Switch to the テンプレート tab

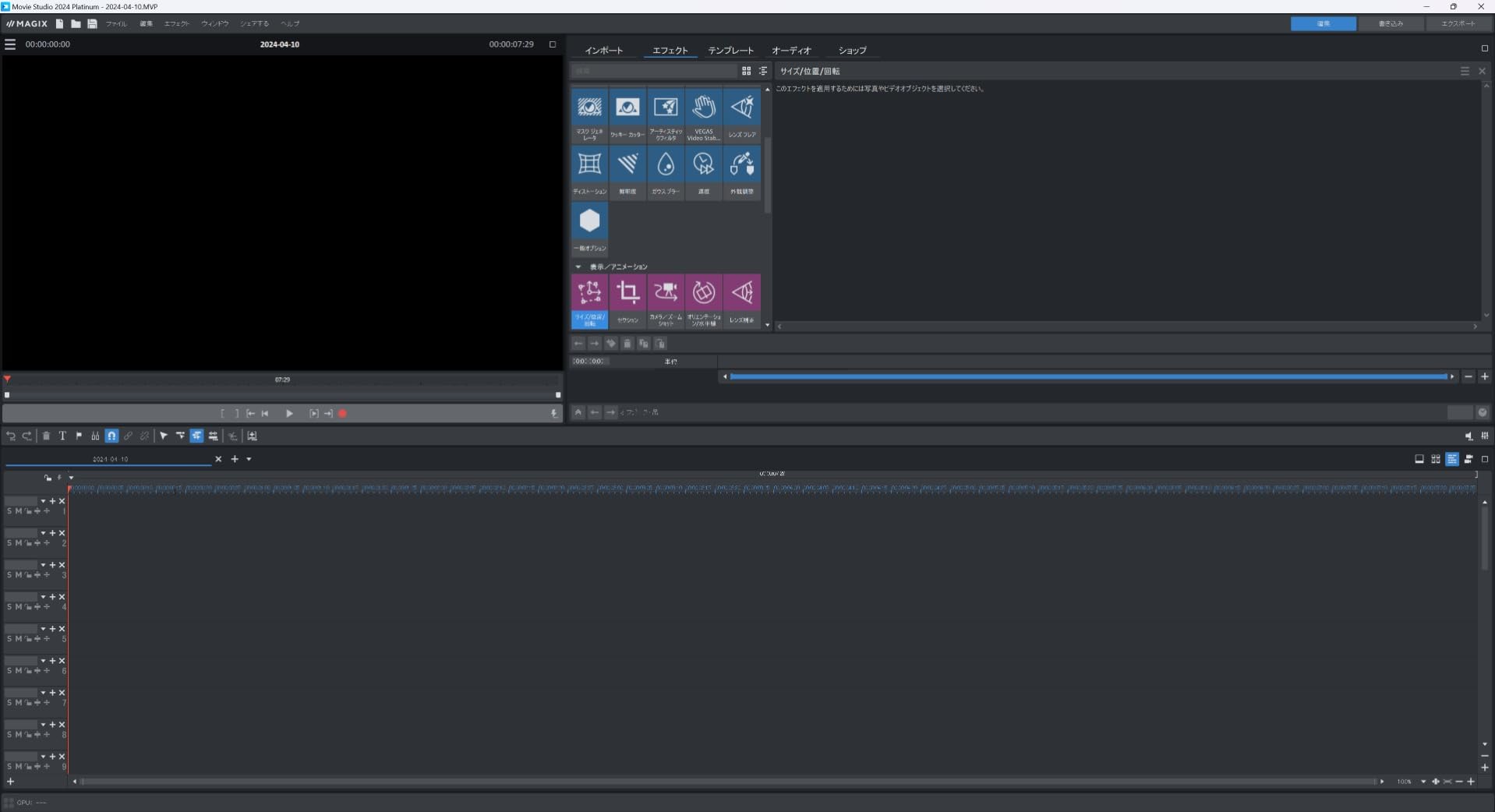(729, 50)
